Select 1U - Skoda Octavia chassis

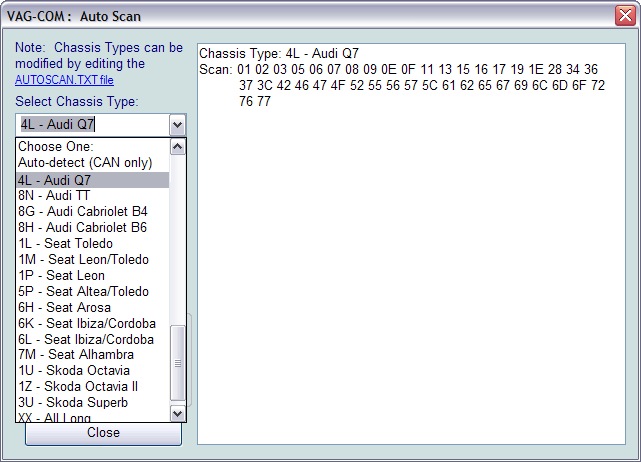tap(74, 371)
